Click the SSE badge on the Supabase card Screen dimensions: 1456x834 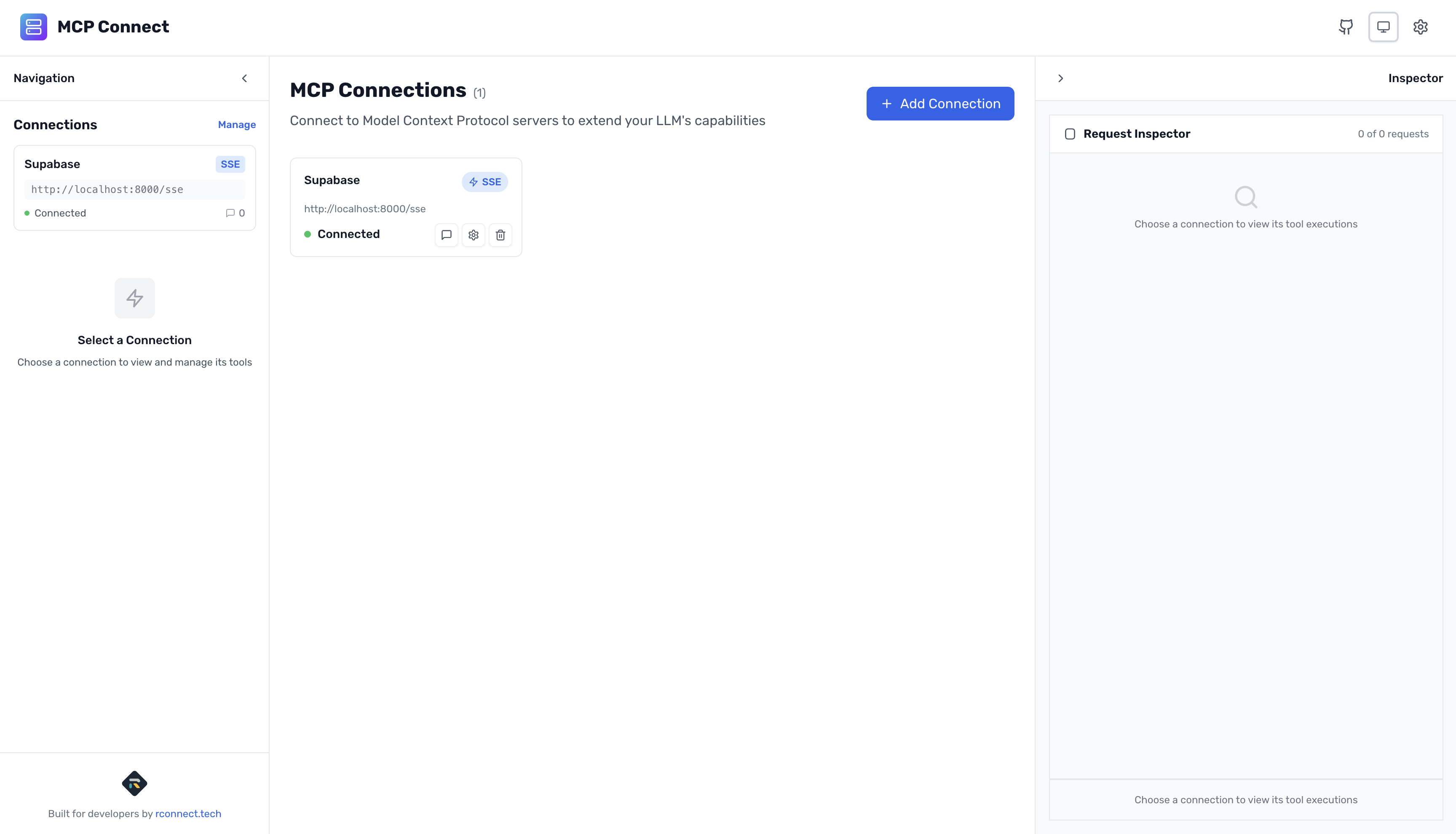[484, 182]
